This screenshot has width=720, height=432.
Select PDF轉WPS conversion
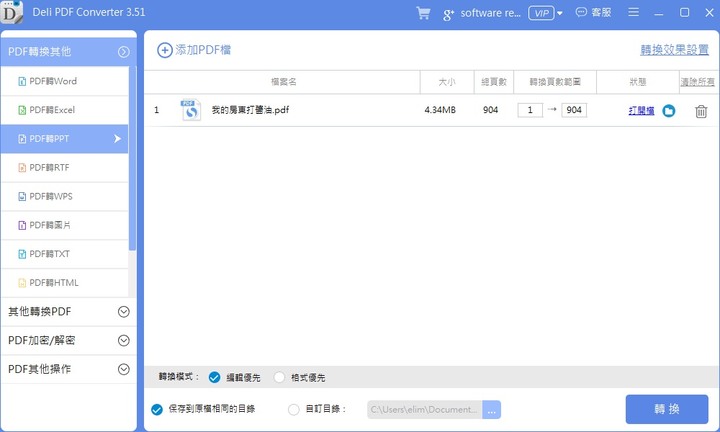tap(65, 196)
